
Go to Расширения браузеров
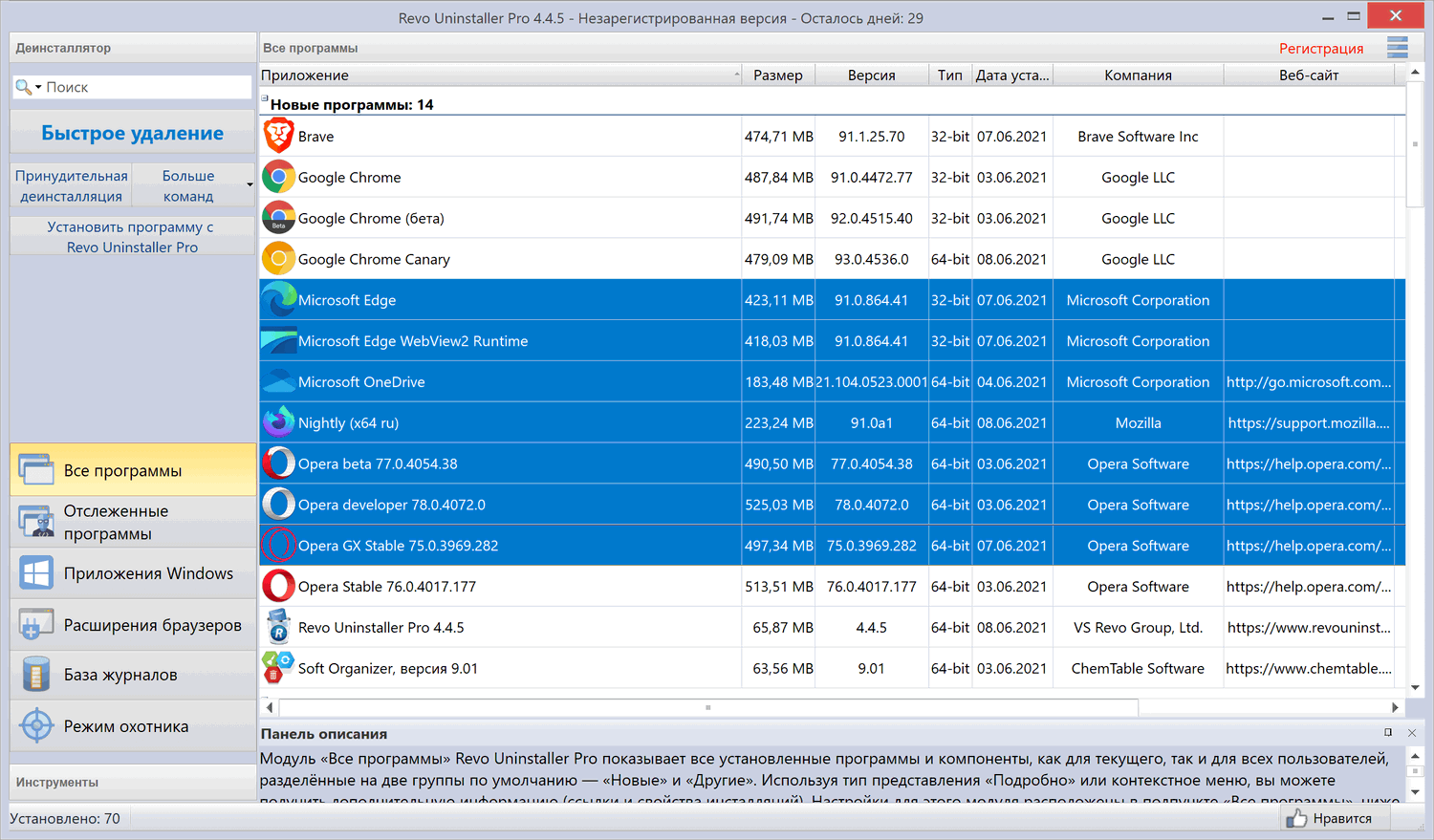point(133,625)
